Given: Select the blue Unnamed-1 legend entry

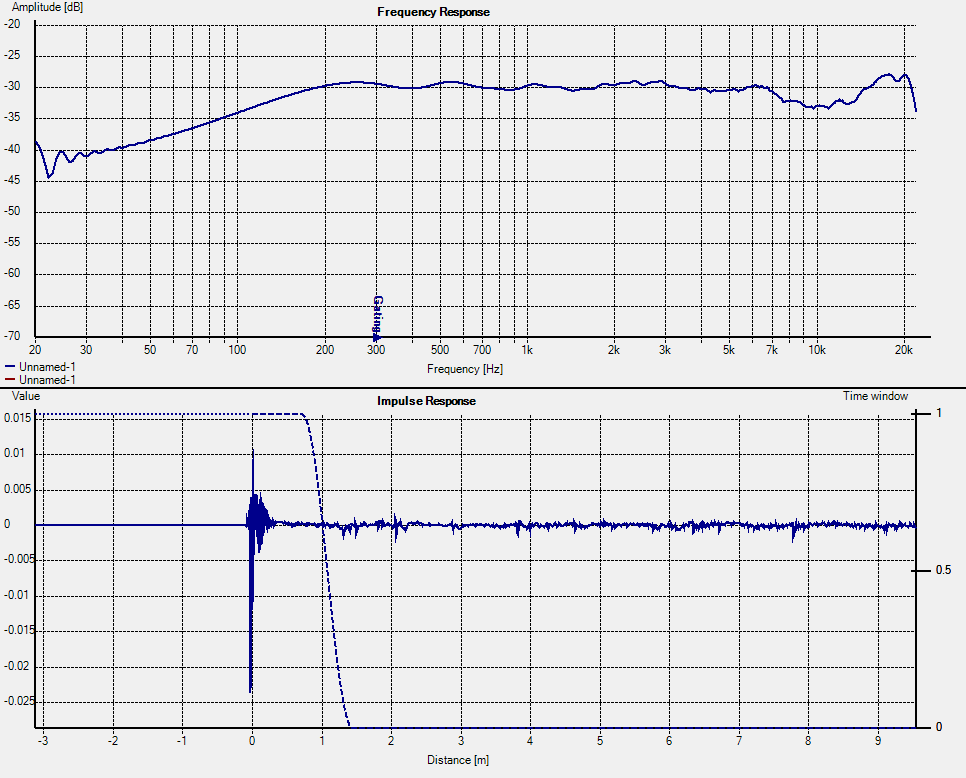Looking at the screenshot, I should point(40,367).
